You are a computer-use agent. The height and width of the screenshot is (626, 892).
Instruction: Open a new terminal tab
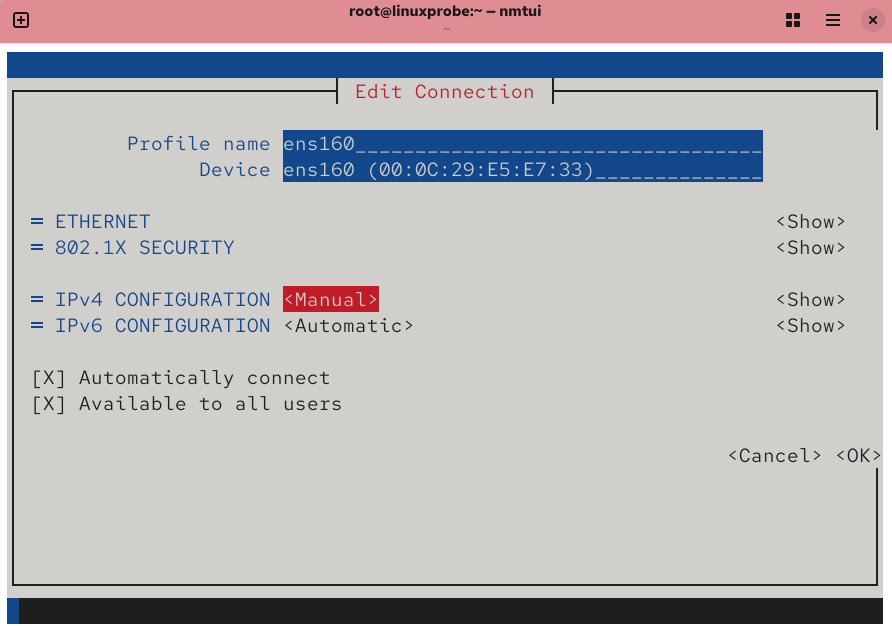pyautogui.click(x=20, y=20)
